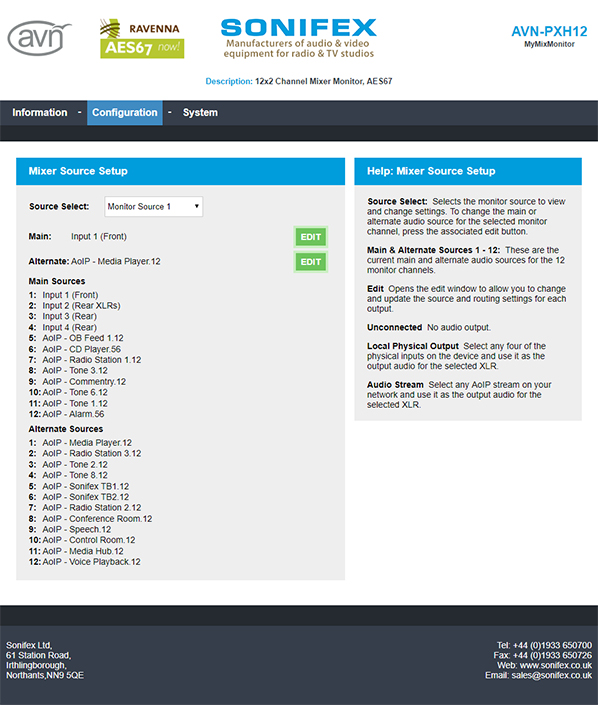598x705 pixels.
Task: Select the Configuration tab
Action: click(x=125, y=112)
